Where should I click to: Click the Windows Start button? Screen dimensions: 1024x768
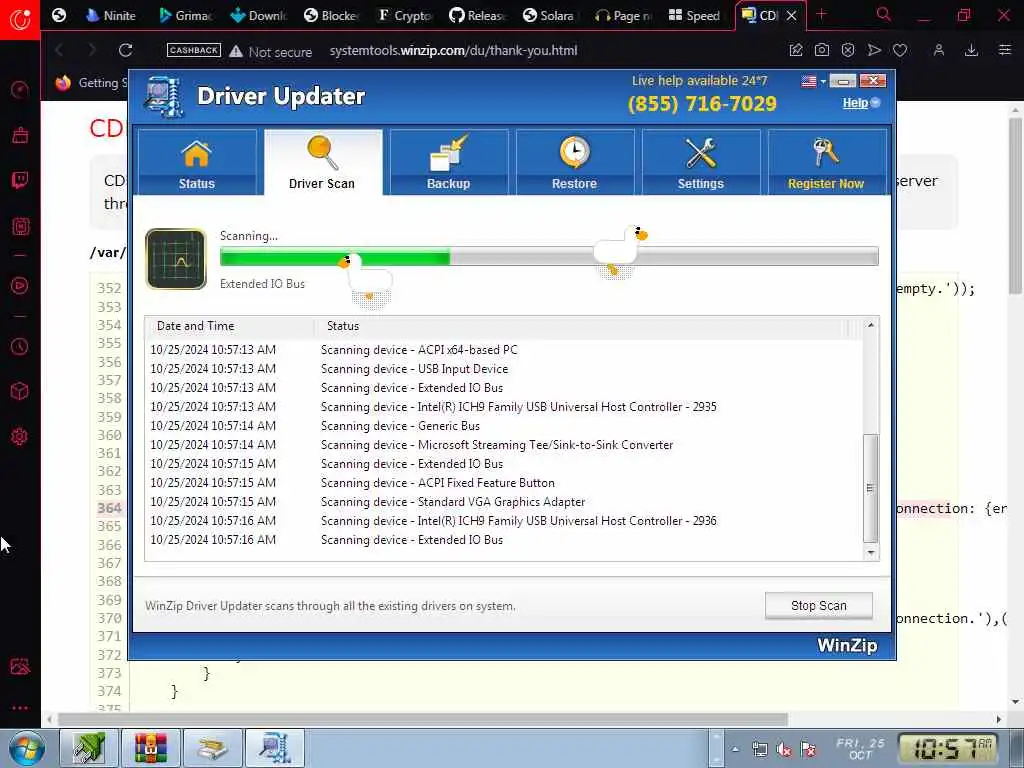pyautogui.click(x=26, y=748)
